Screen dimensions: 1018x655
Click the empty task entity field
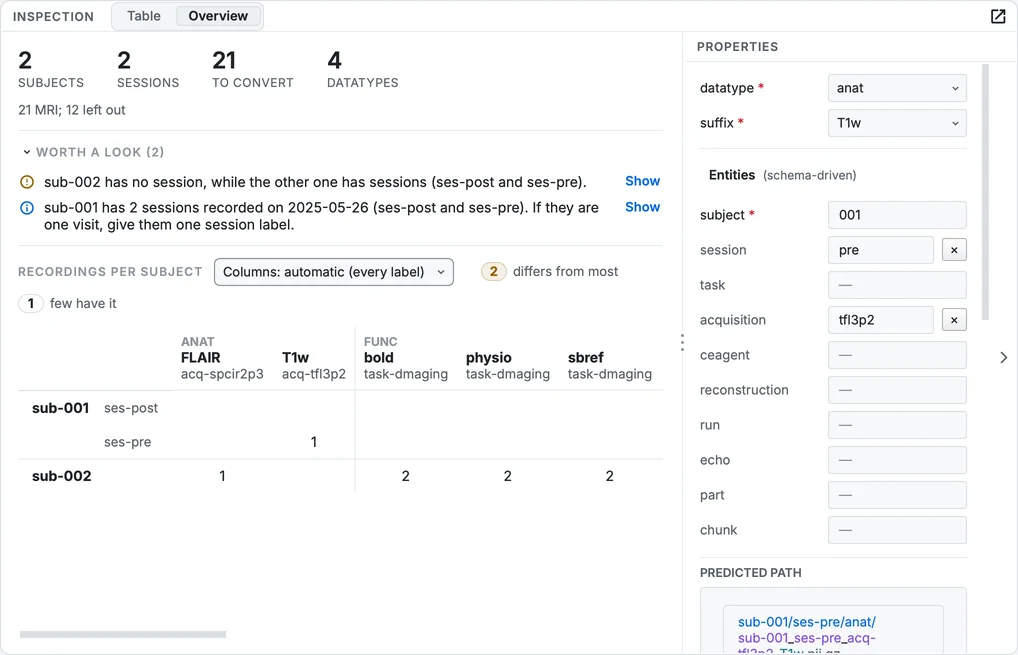click(897, 285)
